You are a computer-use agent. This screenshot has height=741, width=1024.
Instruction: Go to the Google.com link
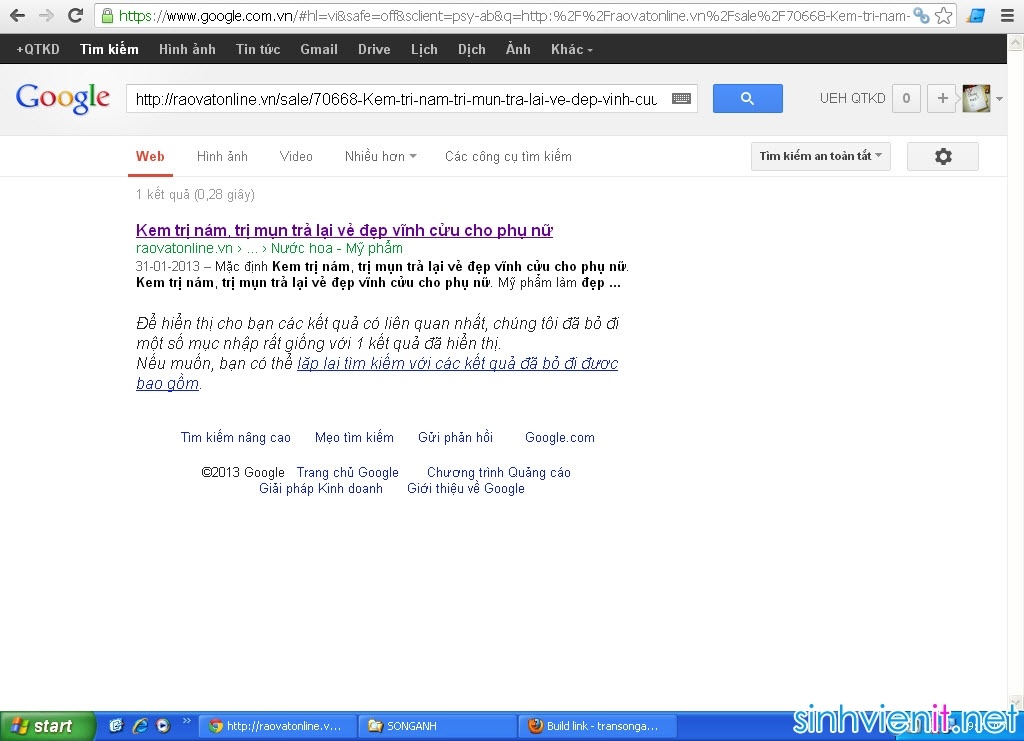(560, 437)
